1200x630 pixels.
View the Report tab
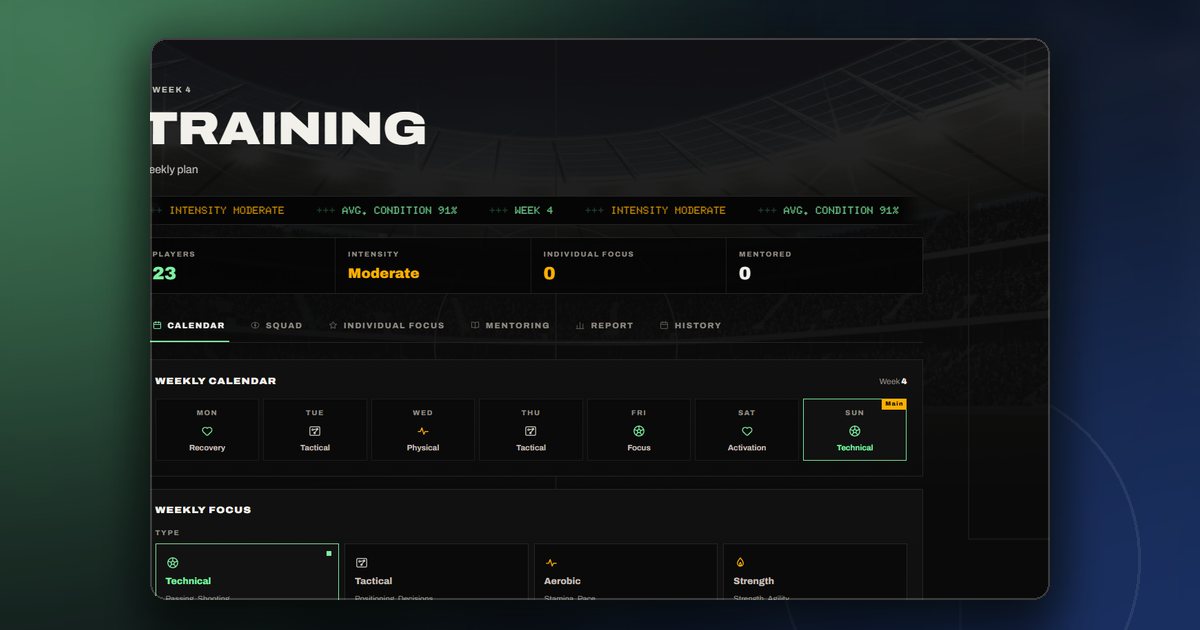pyautogui.click(x=604, y=325)
